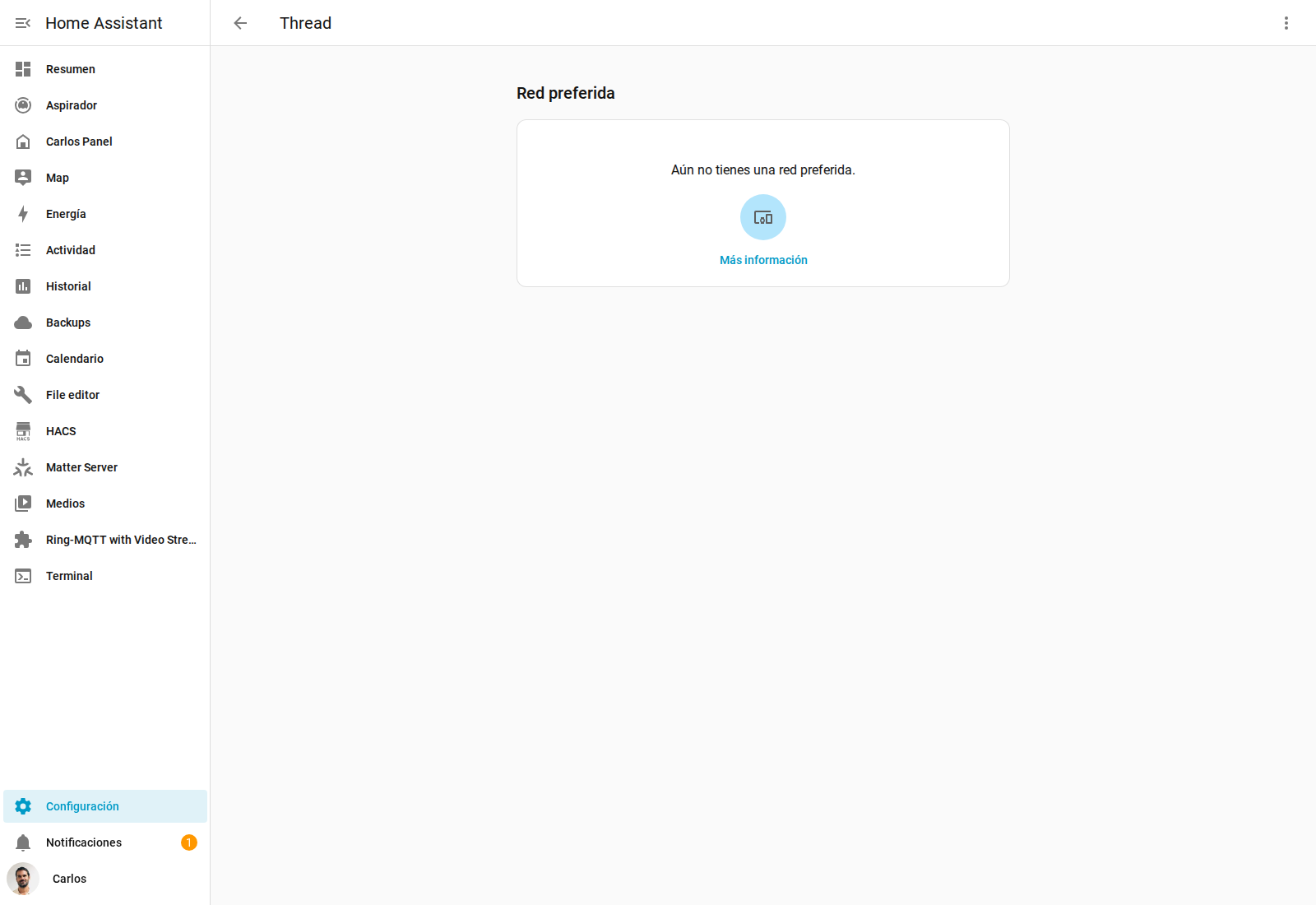Click the Actividad list icon
The image size is (1316, 905).
[23, 250]
